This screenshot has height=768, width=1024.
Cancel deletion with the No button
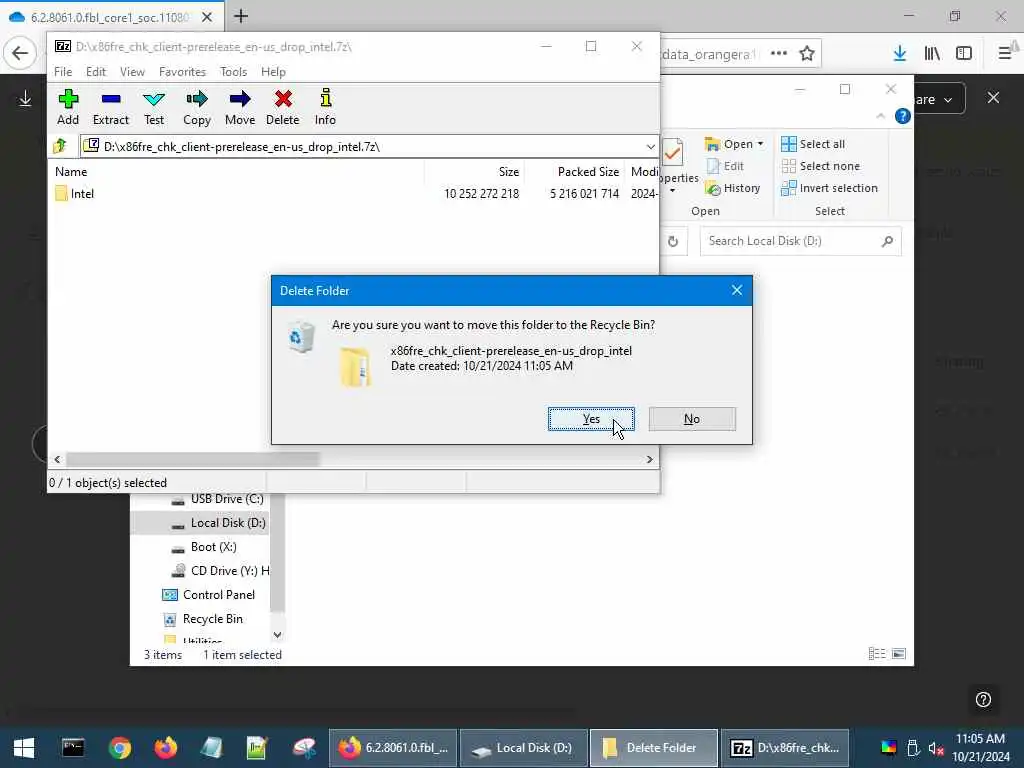(692, 419)
